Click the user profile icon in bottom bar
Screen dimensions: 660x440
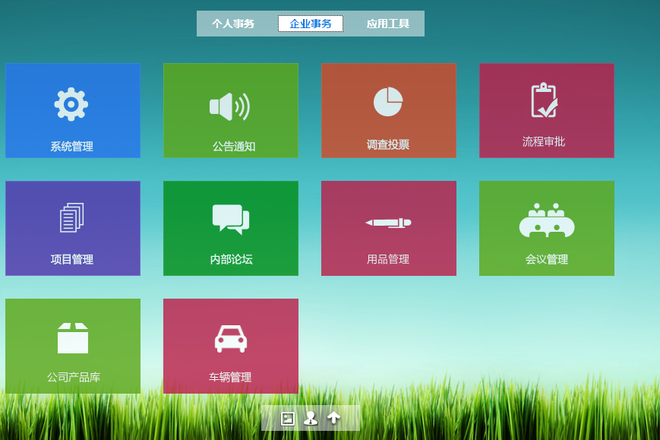(x=310, y=418)
